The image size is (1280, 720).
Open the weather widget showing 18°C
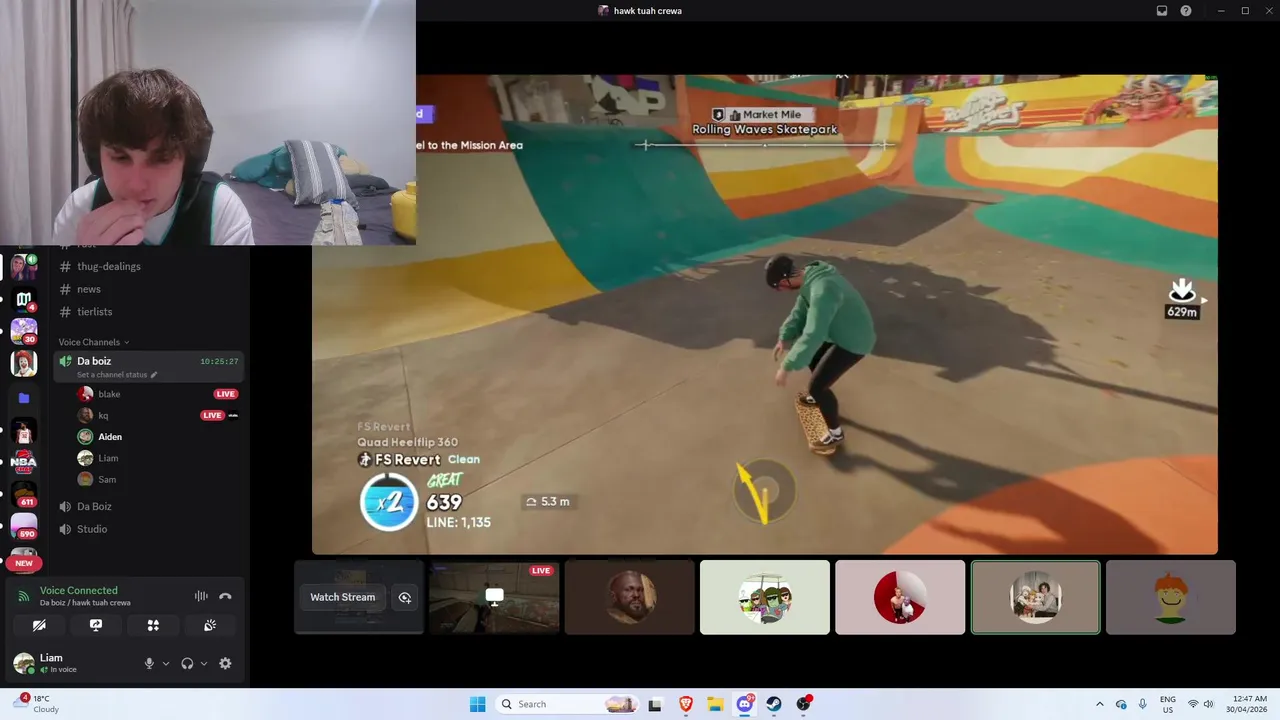point(37,704)
